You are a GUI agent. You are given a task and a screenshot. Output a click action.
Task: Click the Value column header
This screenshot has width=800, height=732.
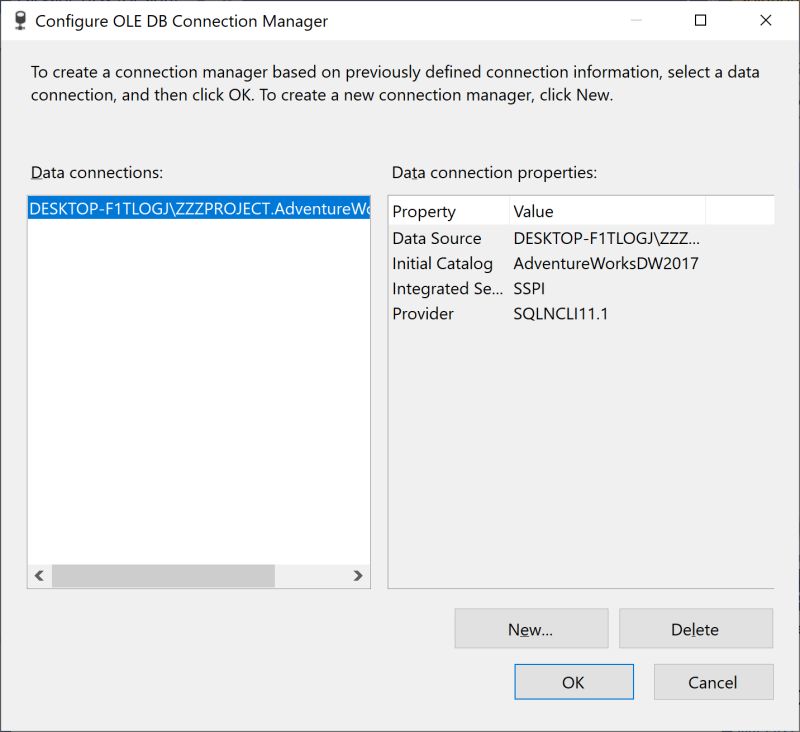[534, 211]
